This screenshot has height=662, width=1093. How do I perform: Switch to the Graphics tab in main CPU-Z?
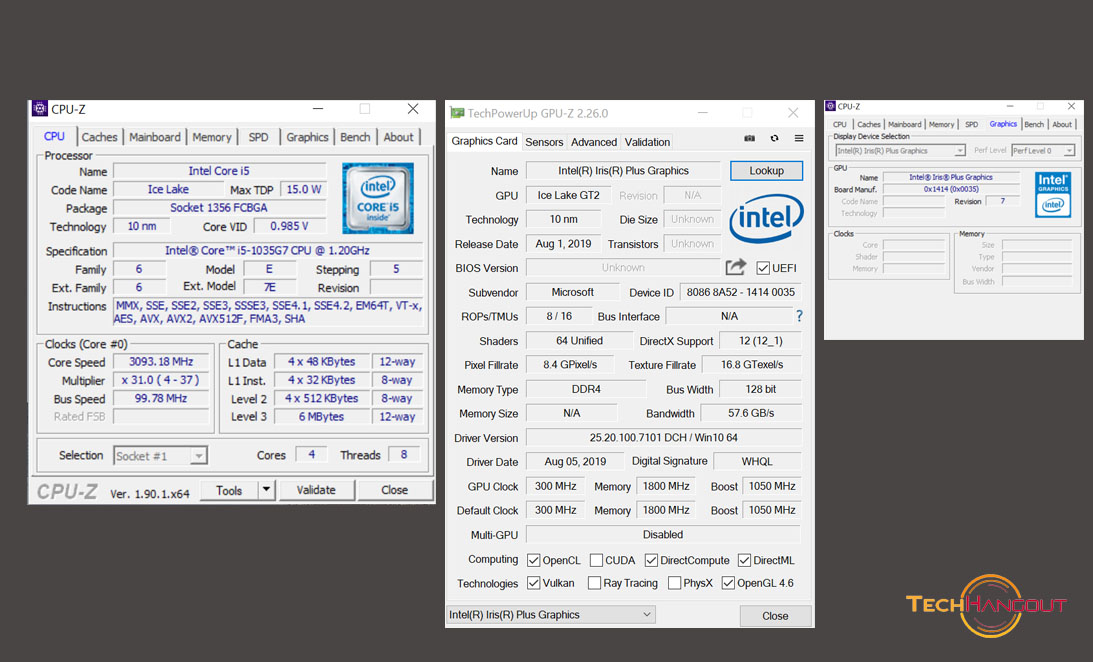(x=307, y=137)
